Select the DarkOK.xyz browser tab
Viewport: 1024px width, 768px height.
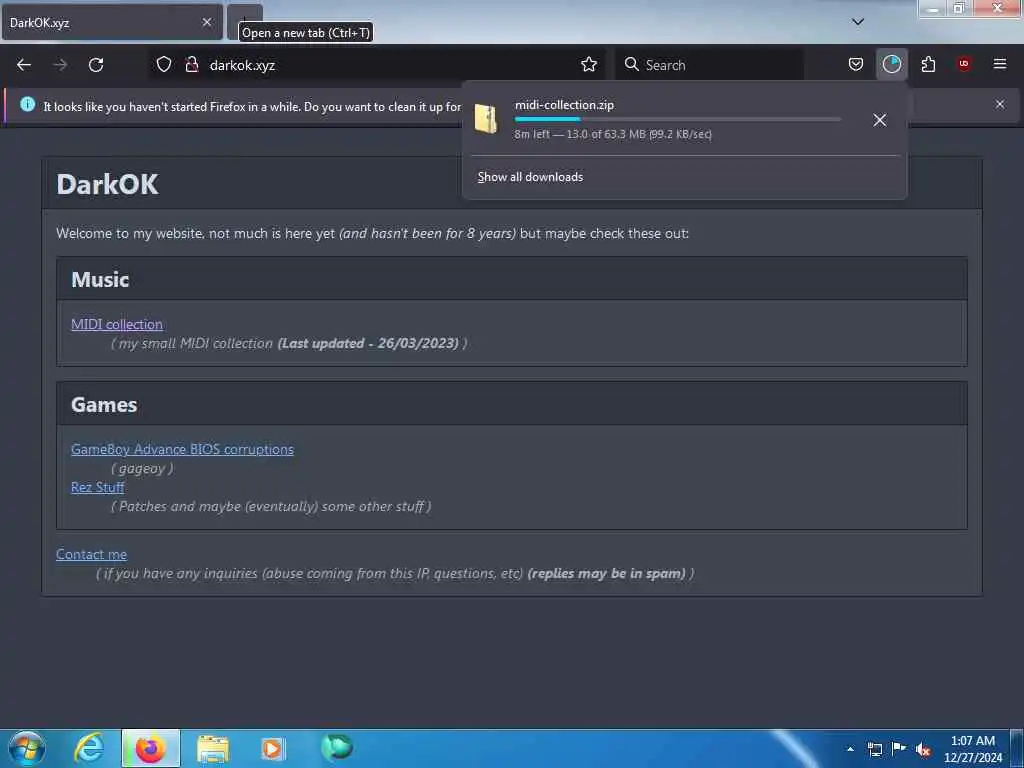click(112, 22)
